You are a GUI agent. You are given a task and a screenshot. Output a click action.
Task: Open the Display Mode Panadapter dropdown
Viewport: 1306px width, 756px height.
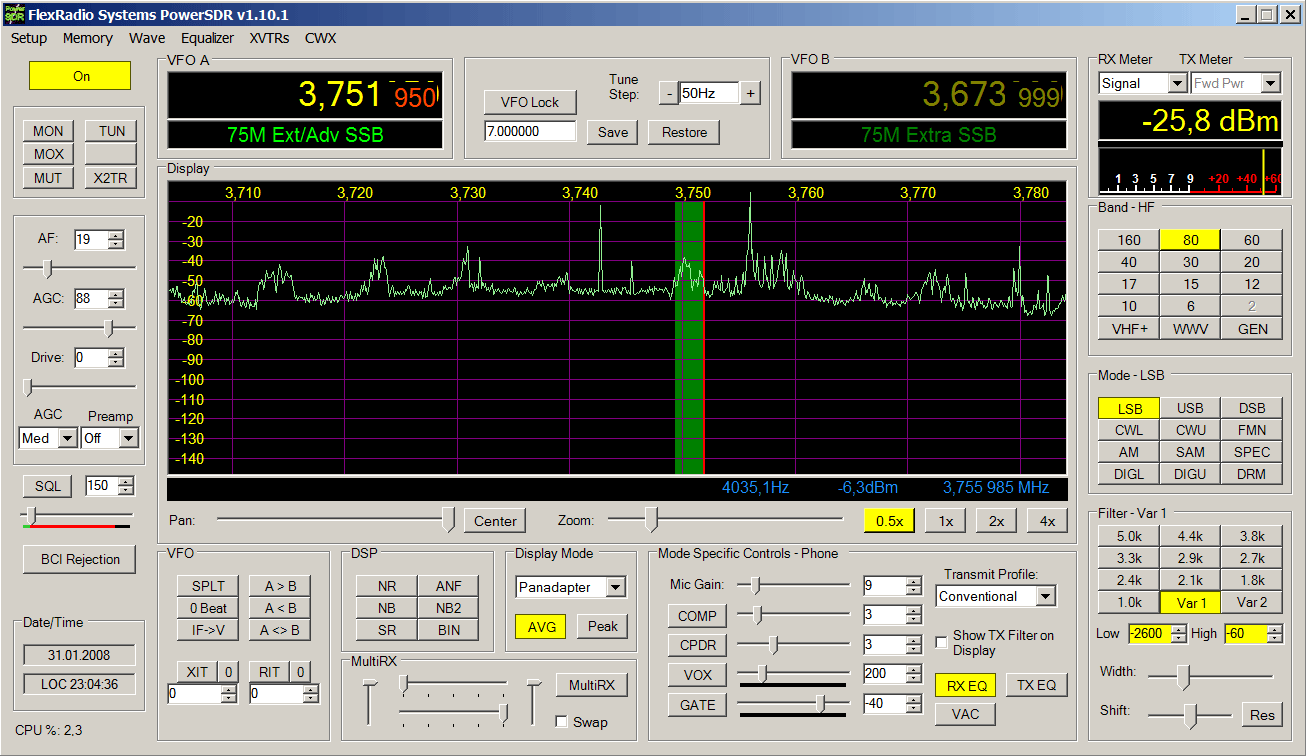(x=615, y=588)
